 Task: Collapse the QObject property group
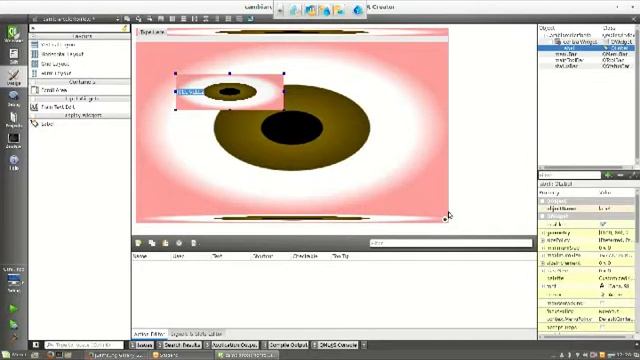point(543,201)
